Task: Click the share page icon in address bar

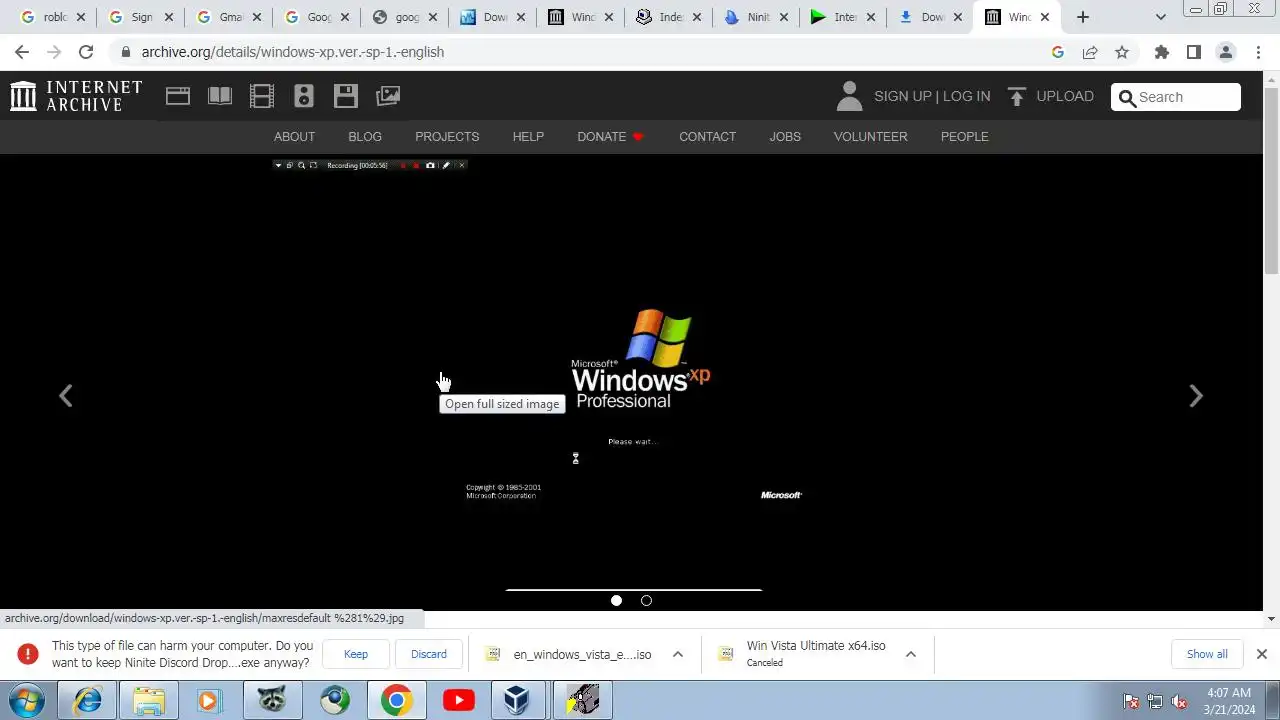Action: click(1090, 52)
